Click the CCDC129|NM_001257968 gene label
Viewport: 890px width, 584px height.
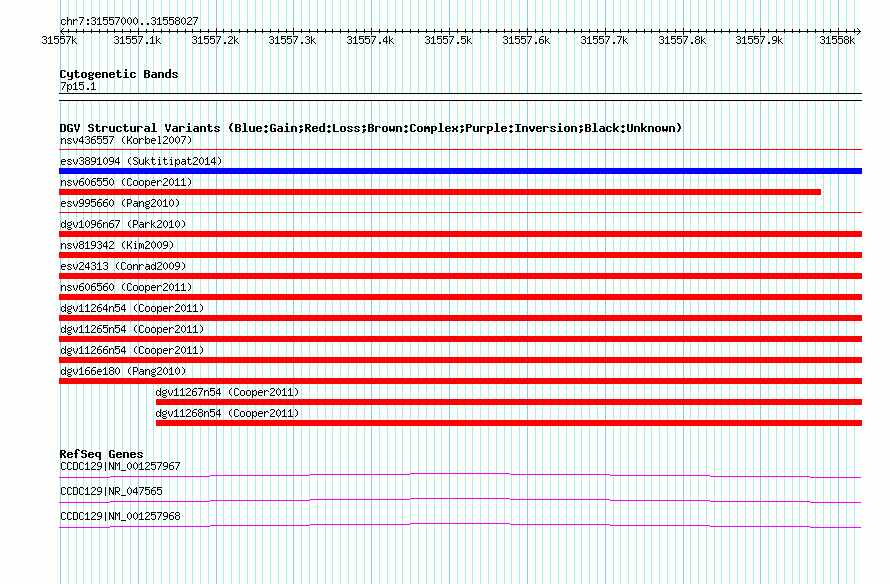(x=120, y=516)
